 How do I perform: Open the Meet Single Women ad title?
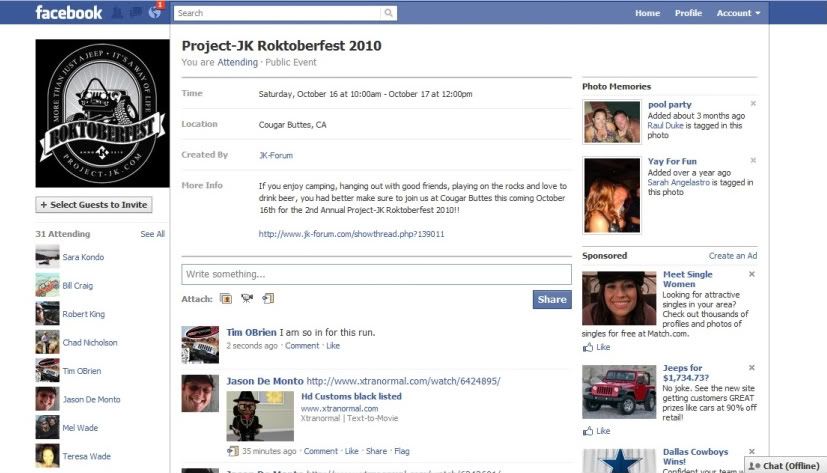(x=687, y=279)
